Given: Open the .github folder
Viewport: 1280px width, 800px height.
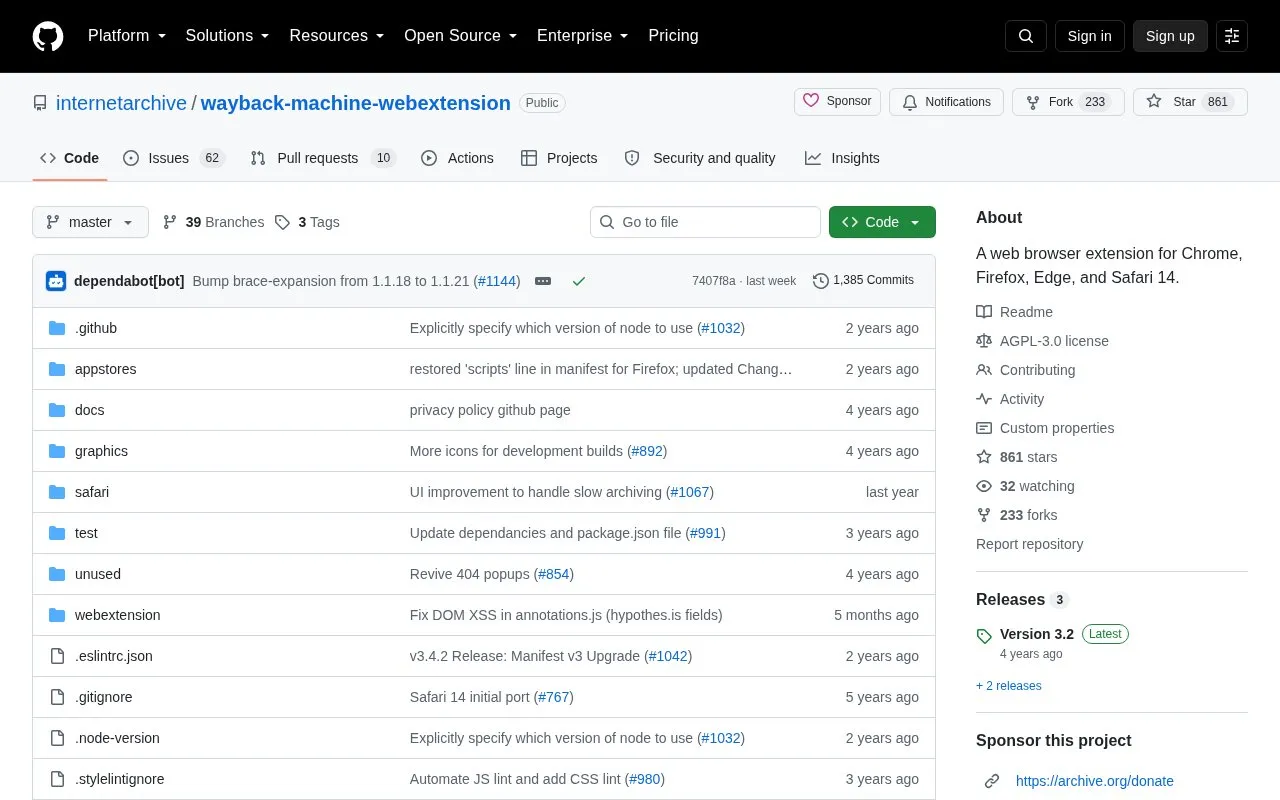Looking at the screenshot, I should (x=96, y=328).
